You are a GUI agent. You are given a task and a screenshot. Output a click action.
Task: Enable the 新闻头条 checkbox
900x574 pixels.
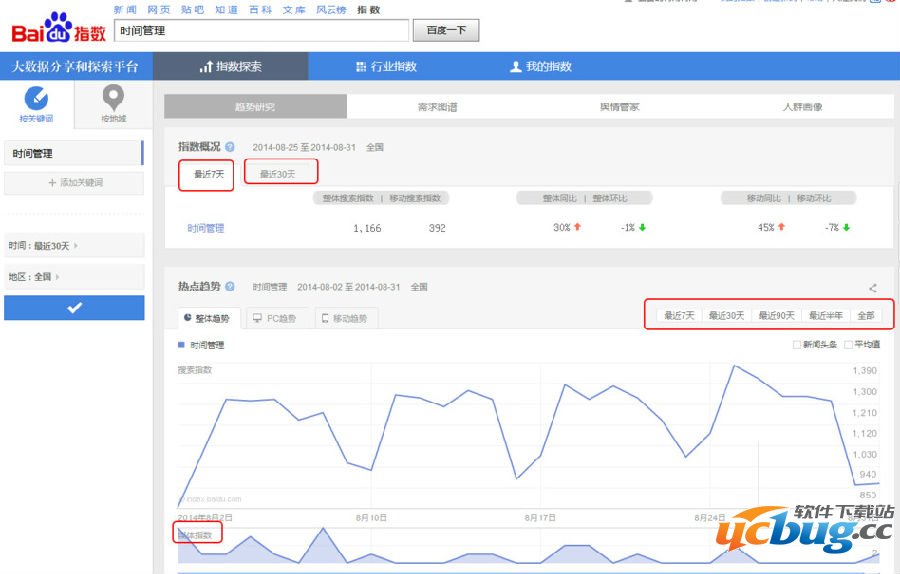tap(797, 345)
